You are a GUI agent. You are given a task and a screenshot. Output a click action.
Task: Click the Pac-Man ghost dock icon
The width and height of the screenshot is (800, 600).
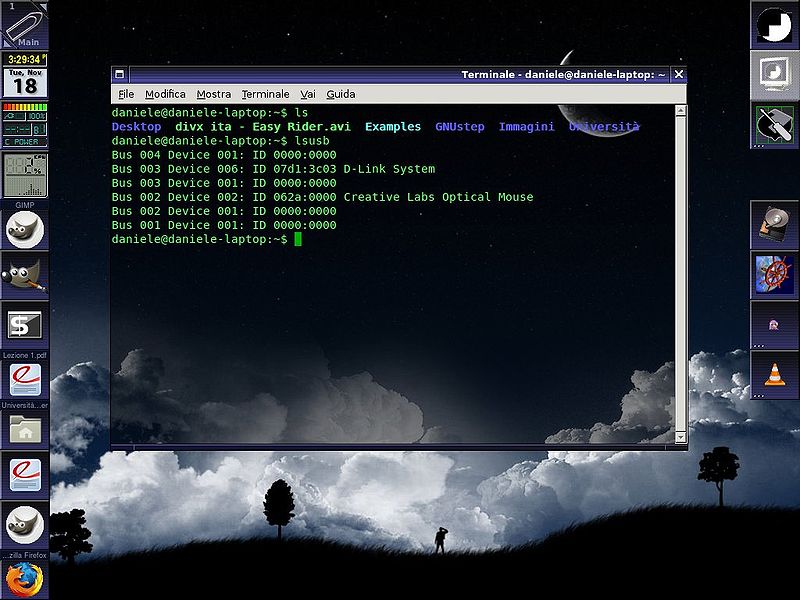pyautogui.click(x=774, y=325)
